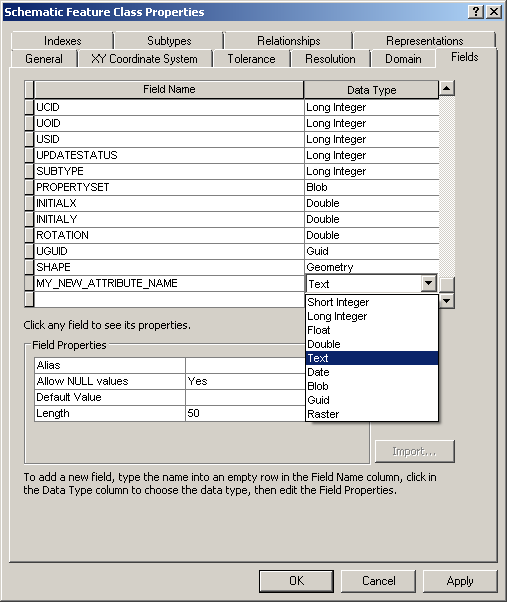Select the PROPERTYSET field name

(x=169, y=187)
